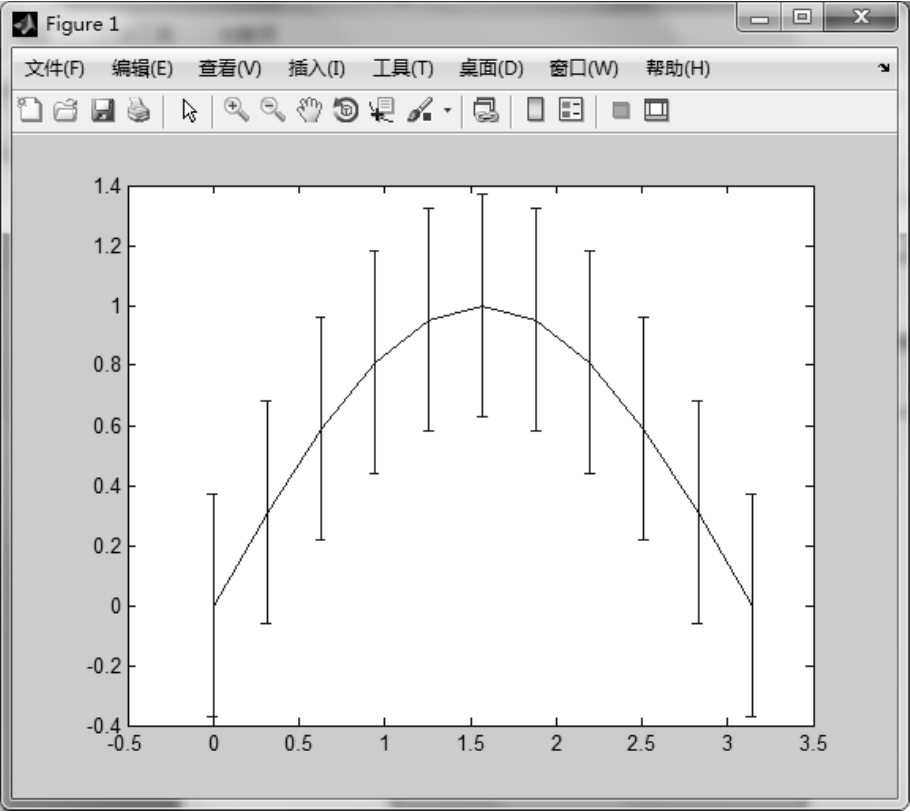This screenshot has width=910, height=812.
Task: Print the figure using the printer icon
Action: (x=137, y=111)
